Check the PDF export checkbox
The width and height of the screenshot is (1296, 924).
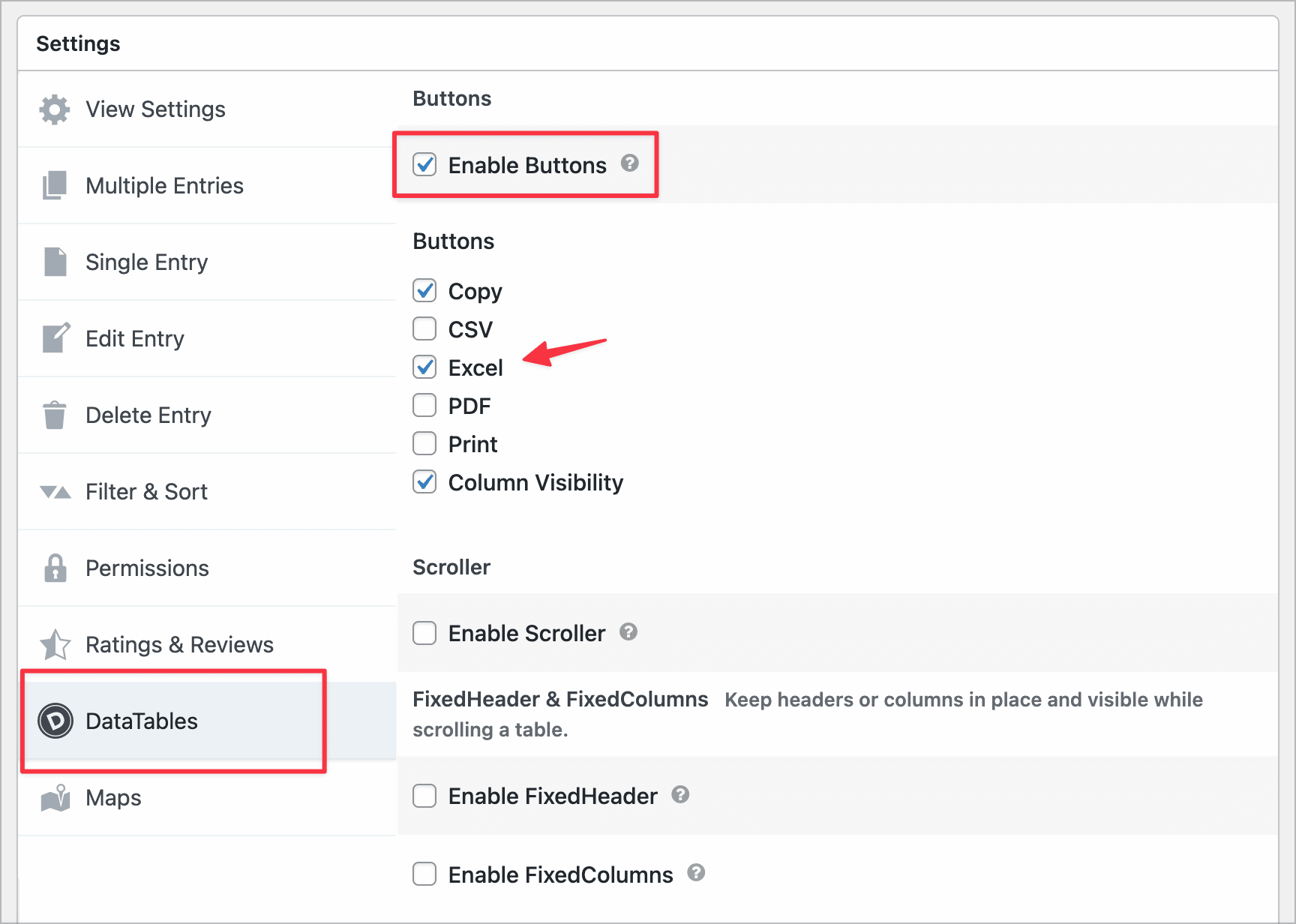tap(424, 405)
